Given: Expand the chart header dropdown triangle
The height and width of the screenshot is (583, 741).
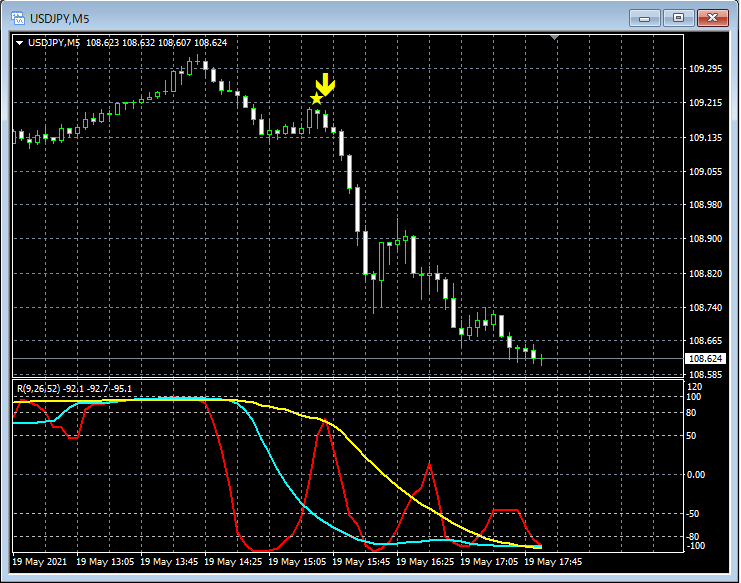Looking at the screenshot, I should point(19,43).
